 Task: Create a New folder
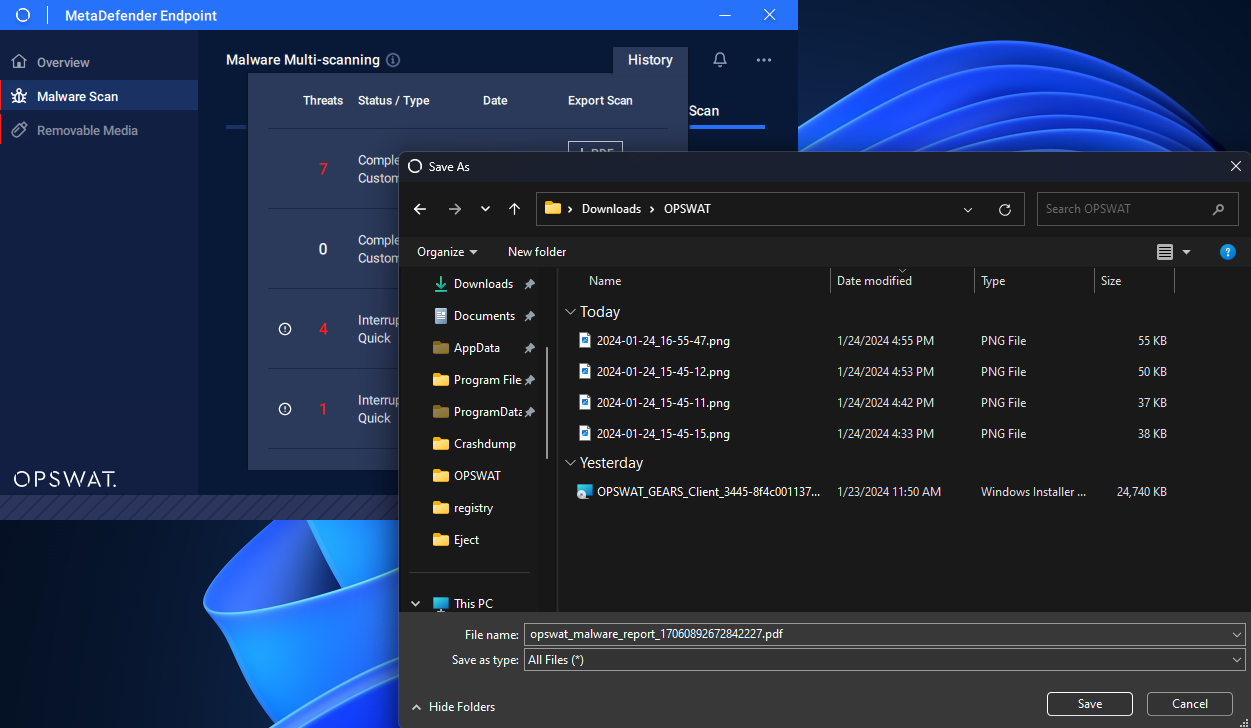[x=537, y=252]
